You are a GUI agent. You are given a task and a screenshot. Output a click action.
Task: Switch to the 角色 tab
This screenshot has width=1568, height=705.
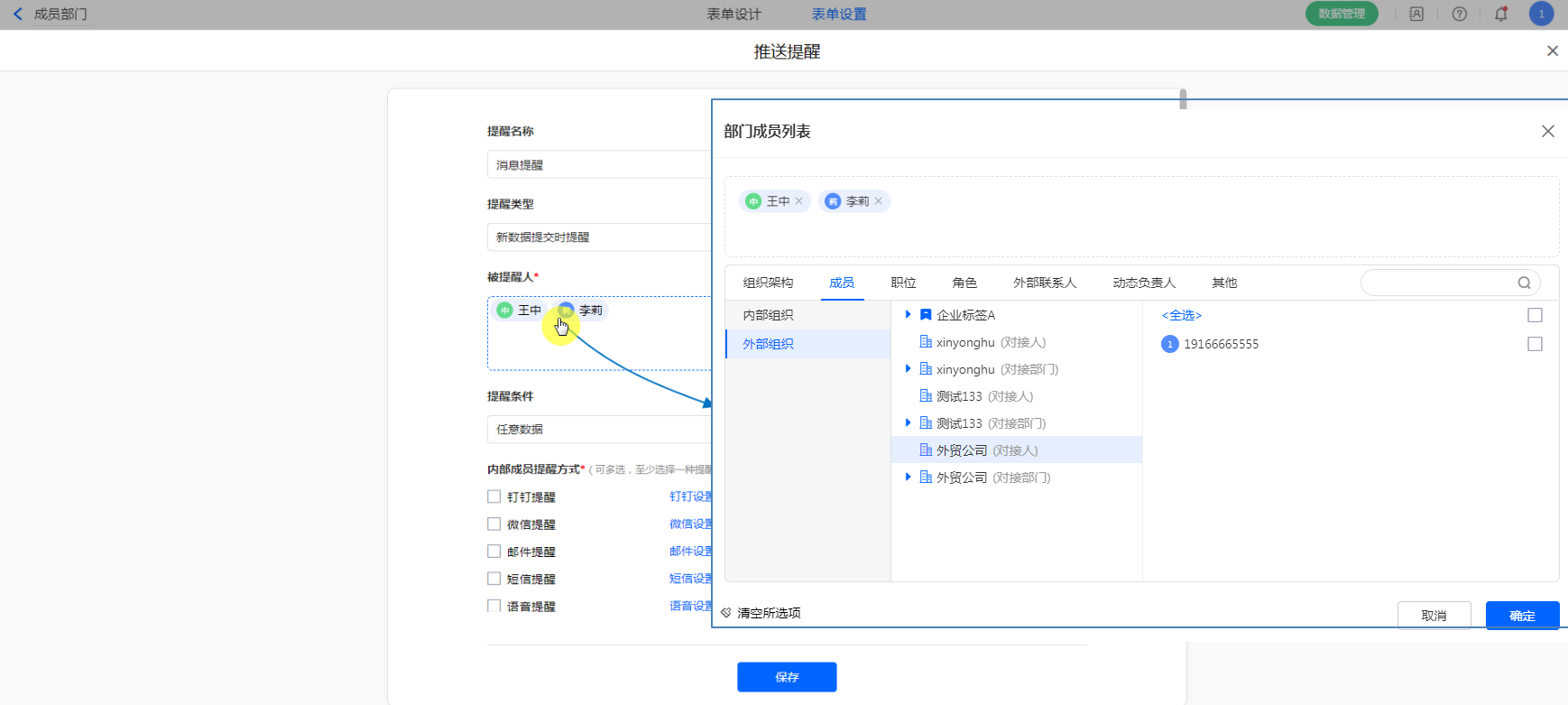point(964,283)
